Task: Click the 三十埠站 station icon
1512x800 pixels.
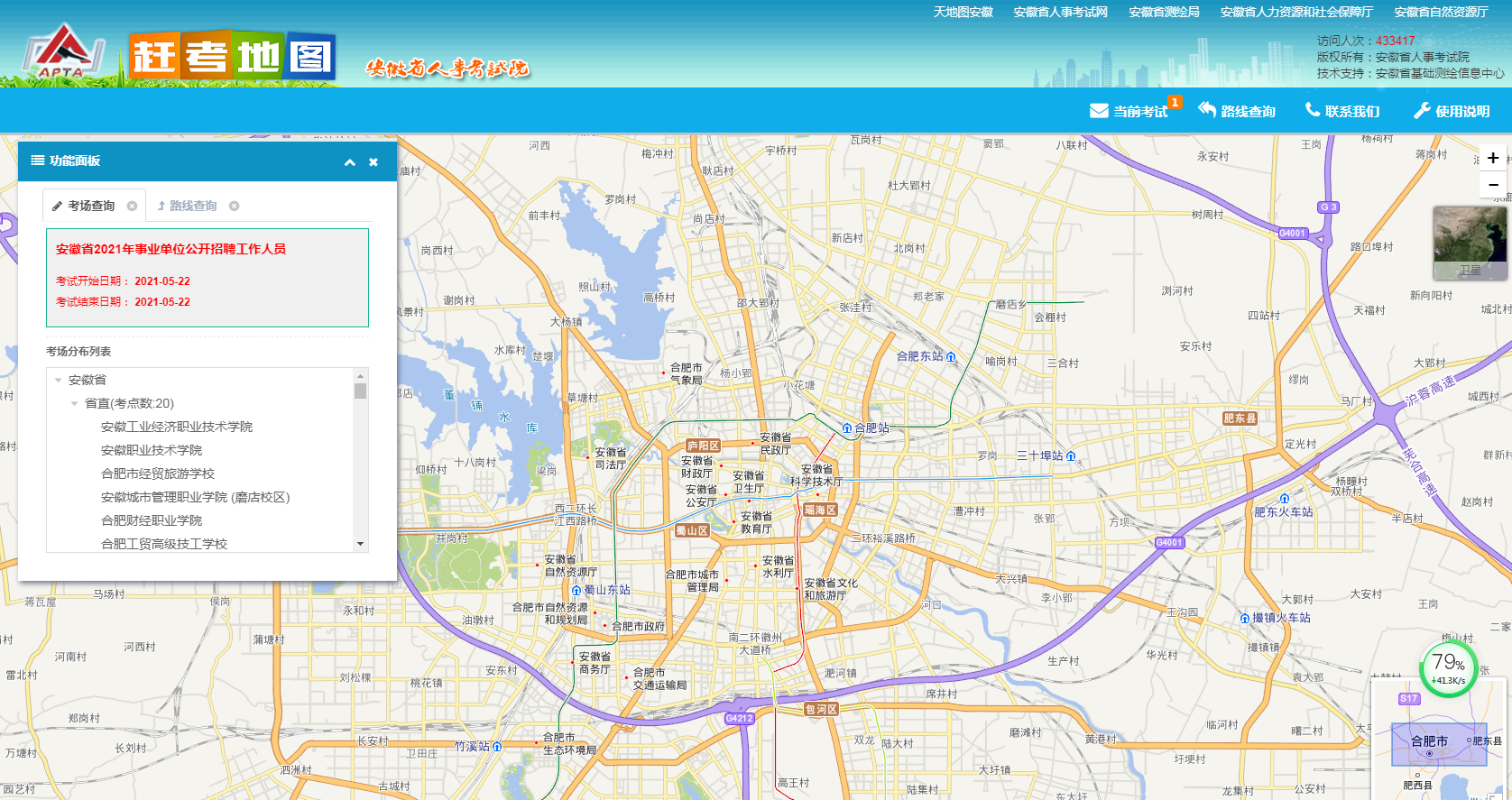Action: pos(1071,456)
